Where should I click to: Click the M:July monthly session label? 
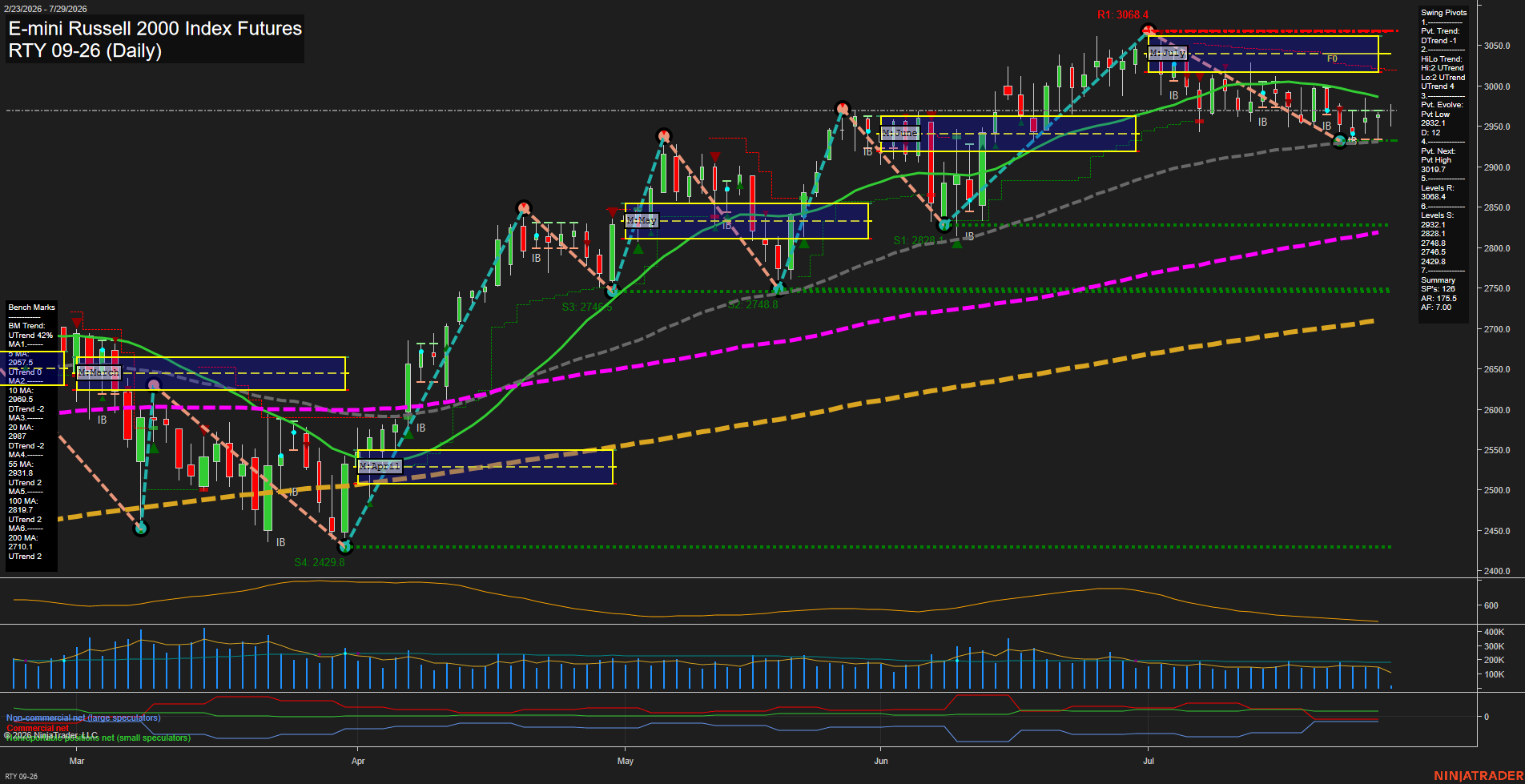[x=1167, y=53]
